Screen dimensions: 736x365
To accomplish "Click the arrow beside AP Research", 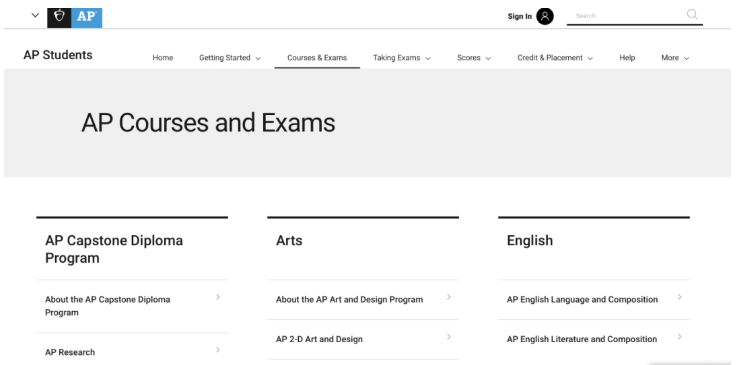I will coord(218,350).
